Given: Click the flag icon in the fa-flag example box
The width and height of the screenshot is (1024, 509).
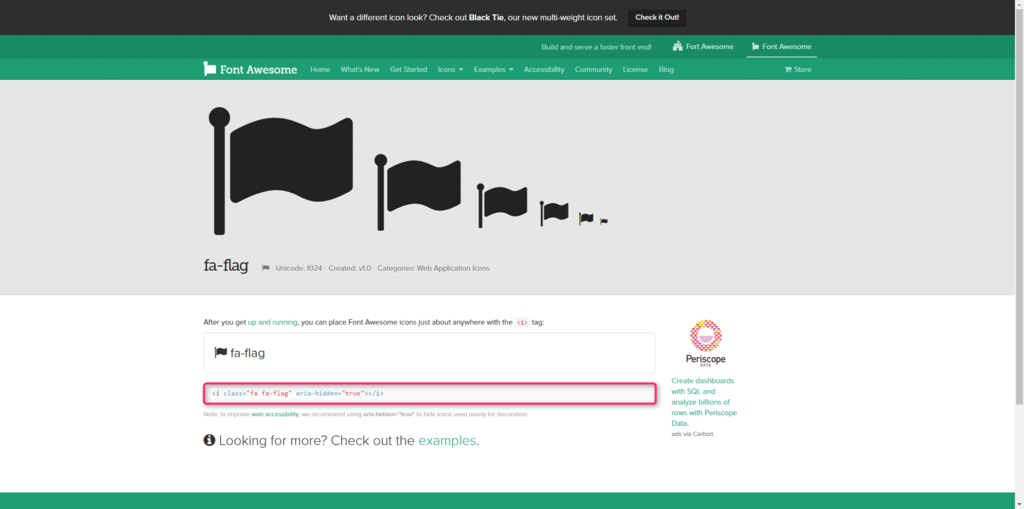Looking at the screenshot, I should pyautogui.click(x=221, y=352).
